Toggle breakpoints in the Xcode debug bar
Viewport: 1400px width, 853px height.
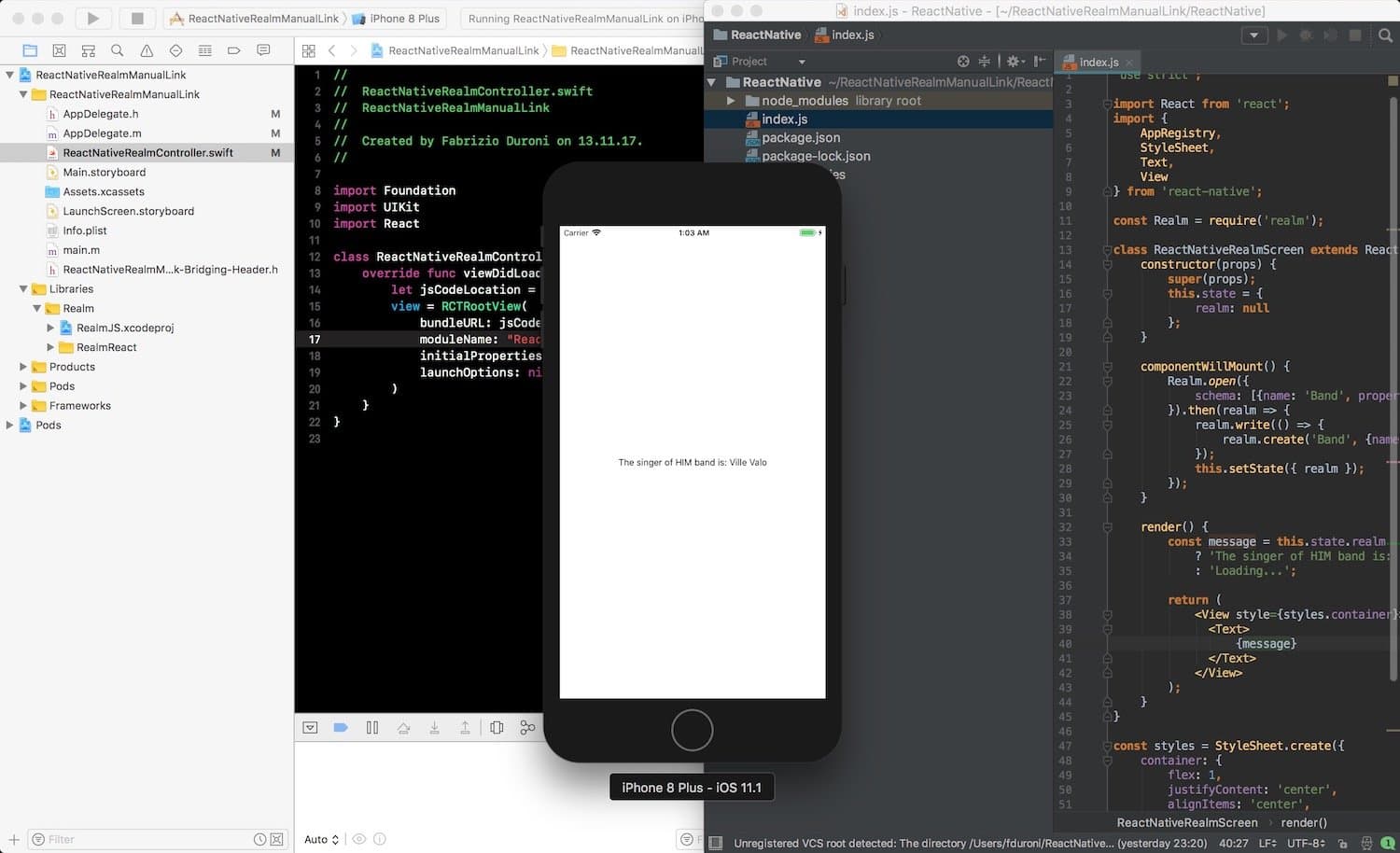click(341, 727)
